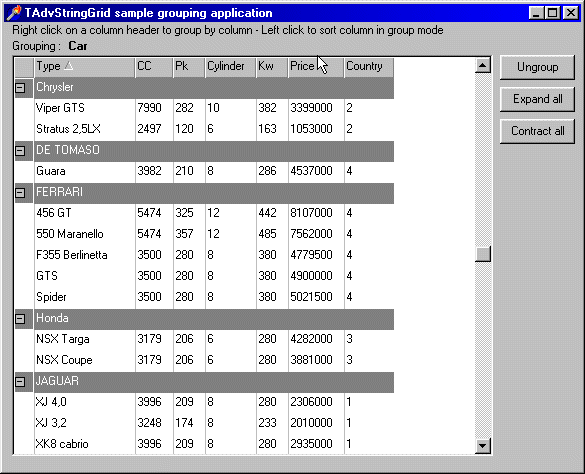The image size is (585, 474).
Task: Close the grouping application window
Action: pyautogui.click(x=570, y=13)
